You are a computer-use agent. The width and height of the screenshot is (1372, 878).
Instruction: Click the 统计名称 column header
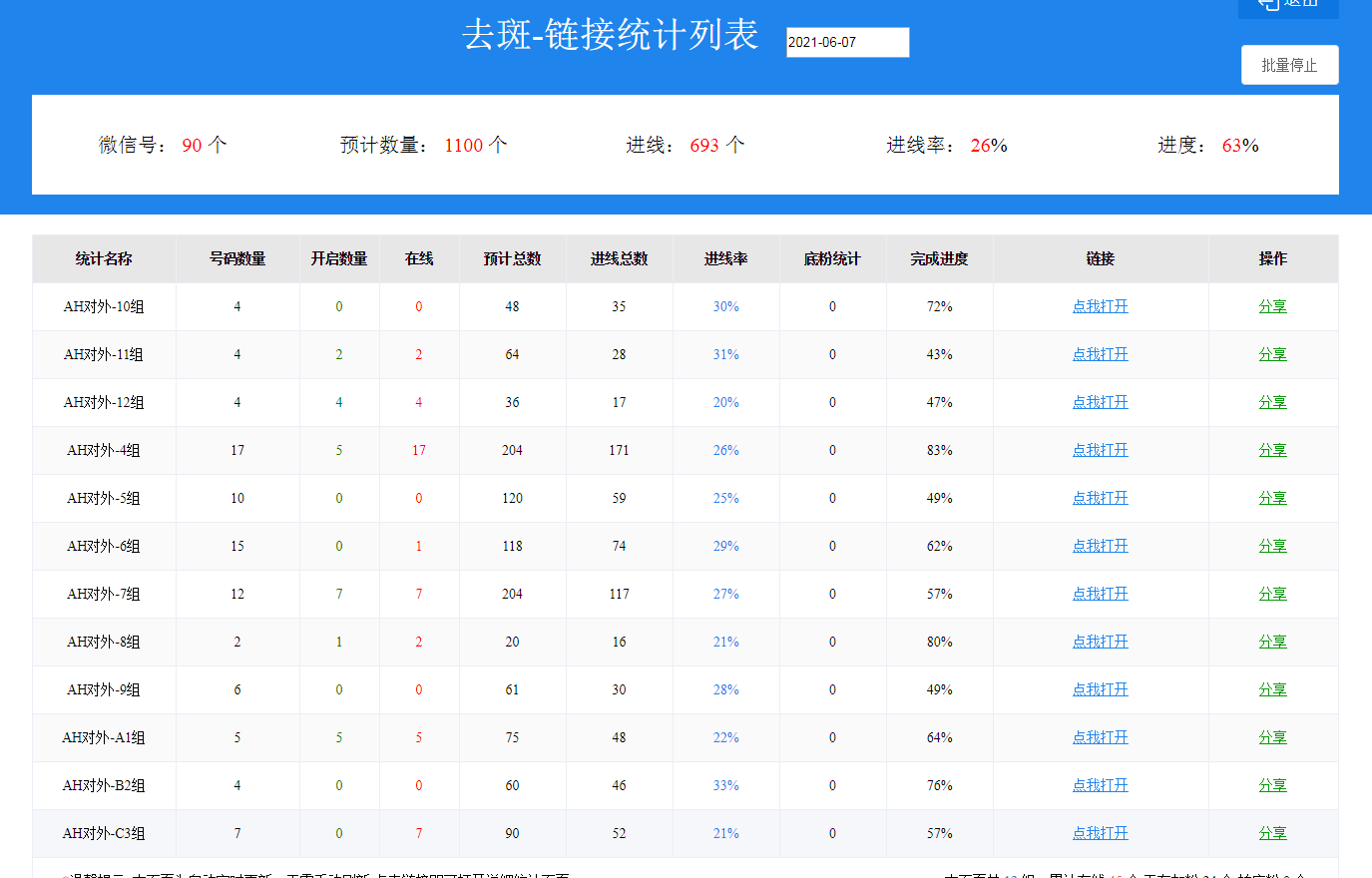pos(104,258)
